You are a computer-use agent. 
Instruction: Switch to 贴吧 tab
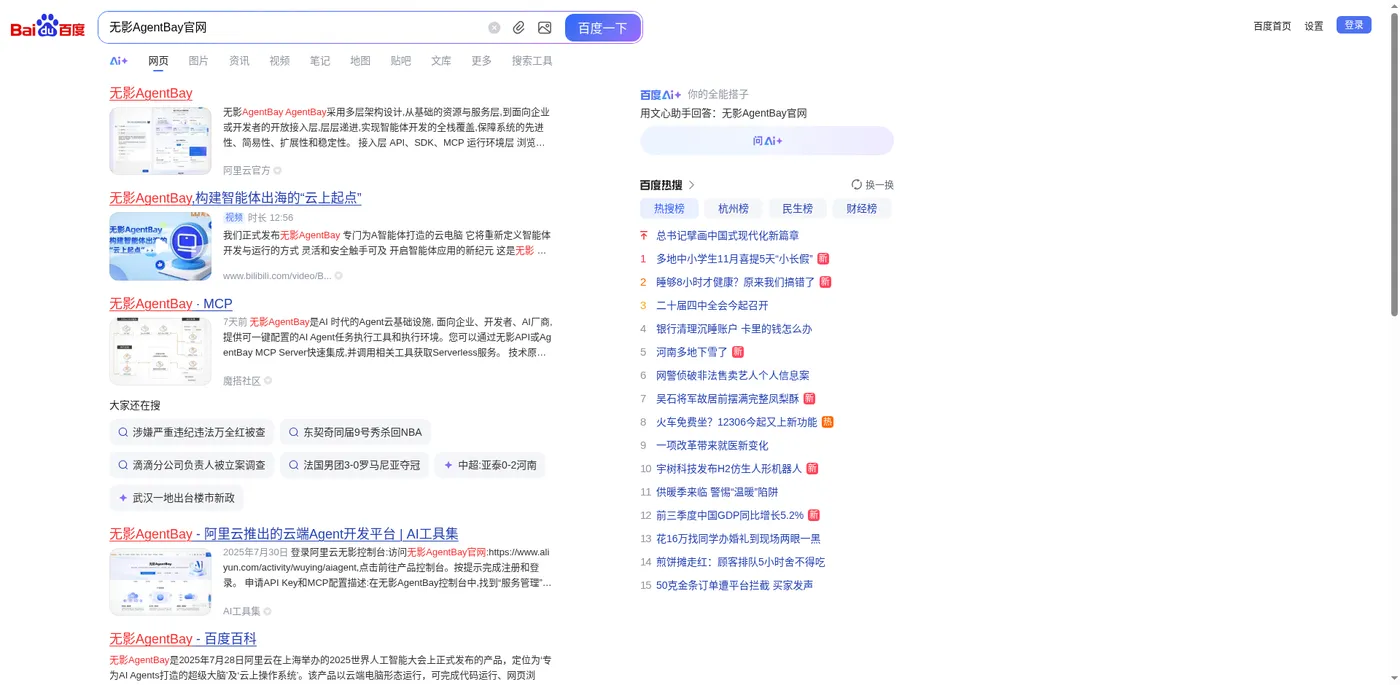[401, 61]
